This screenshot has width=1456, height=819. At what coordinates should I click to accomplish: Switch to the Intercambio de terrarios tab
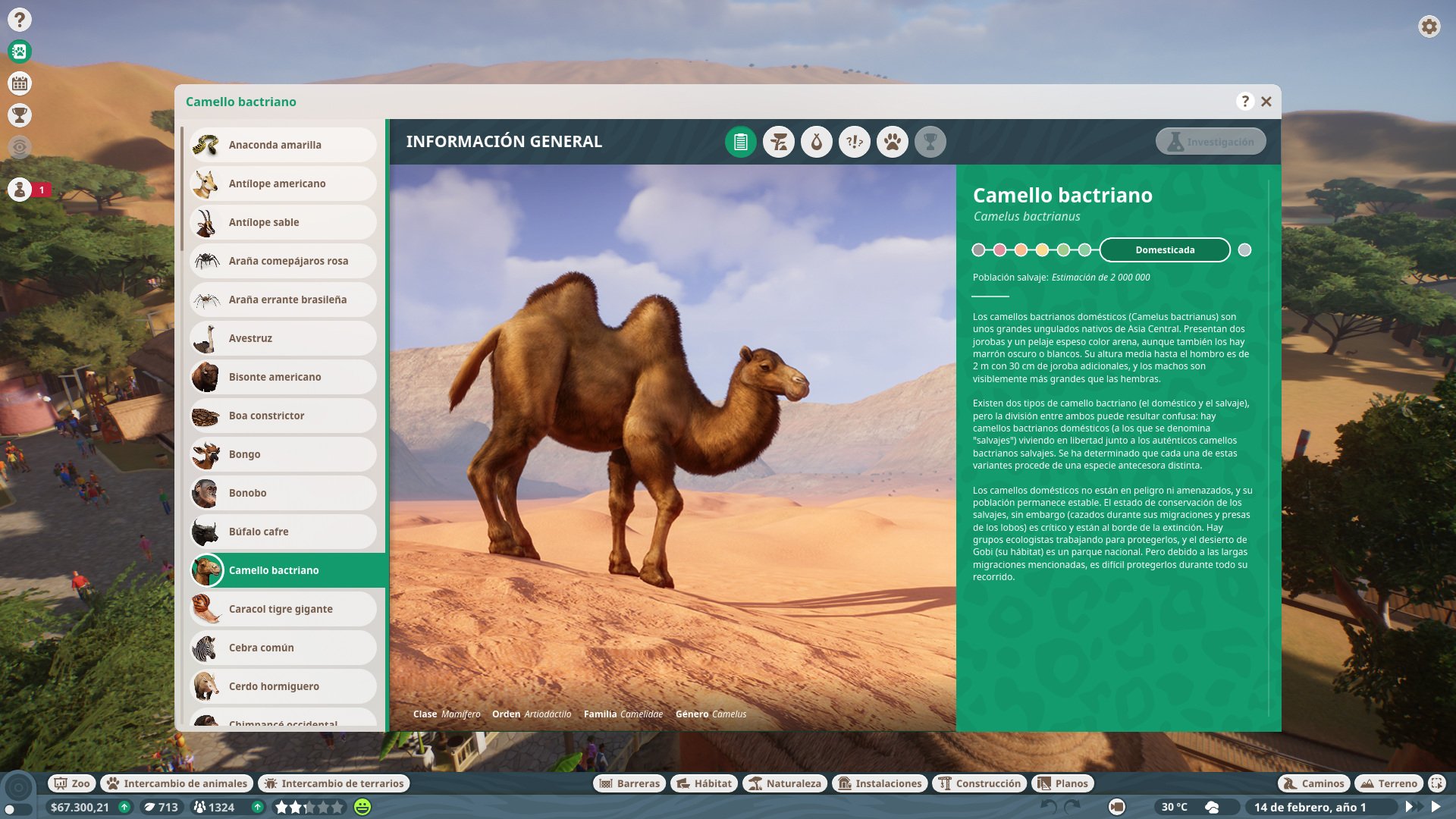(x=334, y=783)
